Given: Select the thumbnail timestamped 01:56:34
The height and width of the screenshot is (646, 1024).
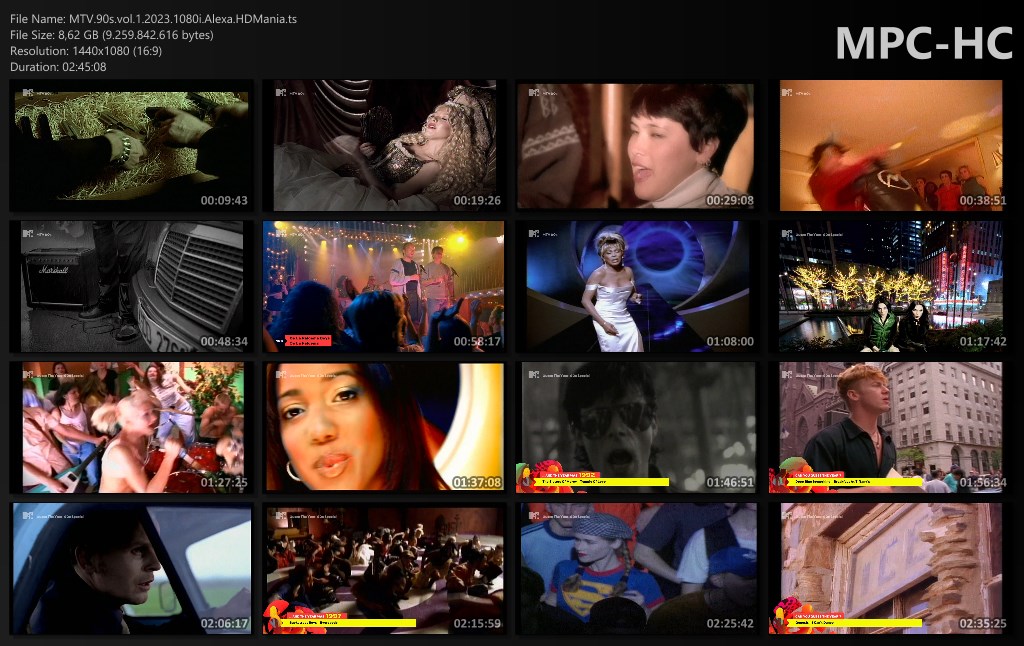Looking at the screenshot, I should pos(890,428).
